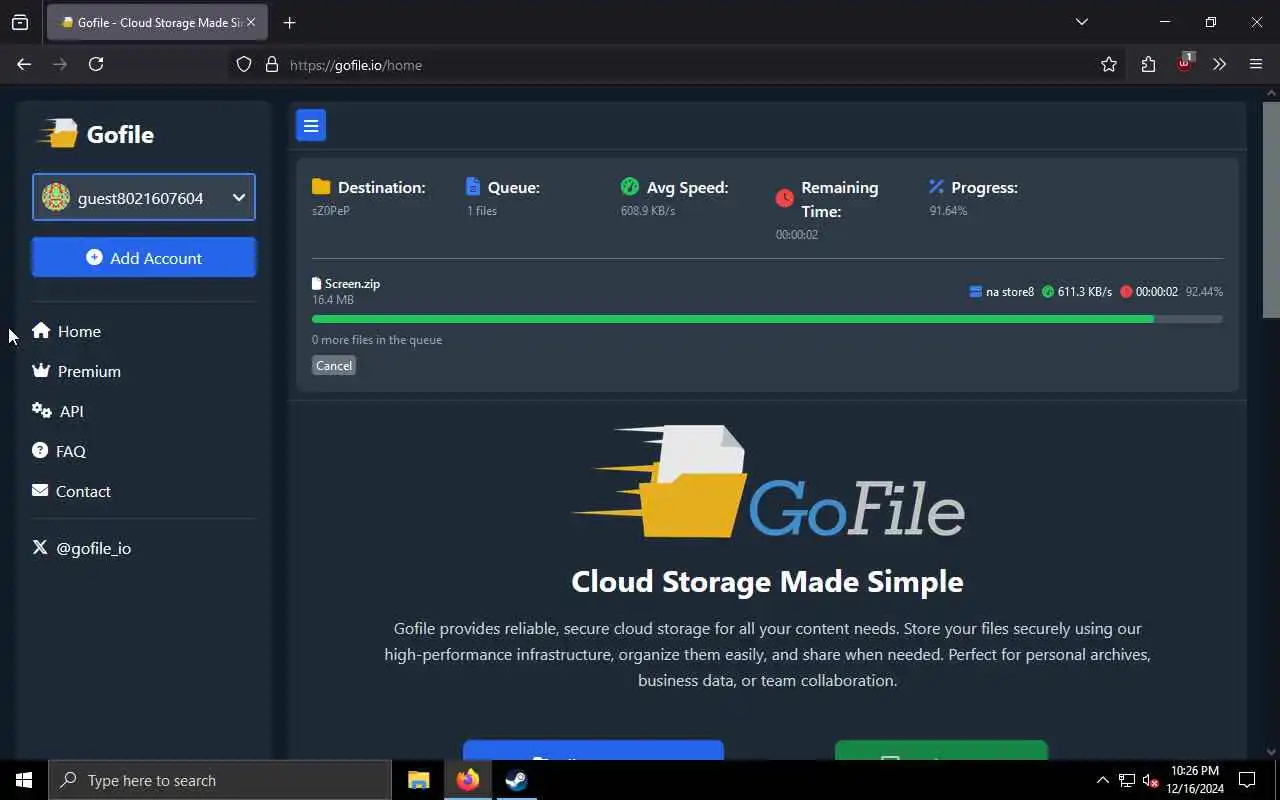
Task: Click the Firefox View icon
Action: [20, 22]
